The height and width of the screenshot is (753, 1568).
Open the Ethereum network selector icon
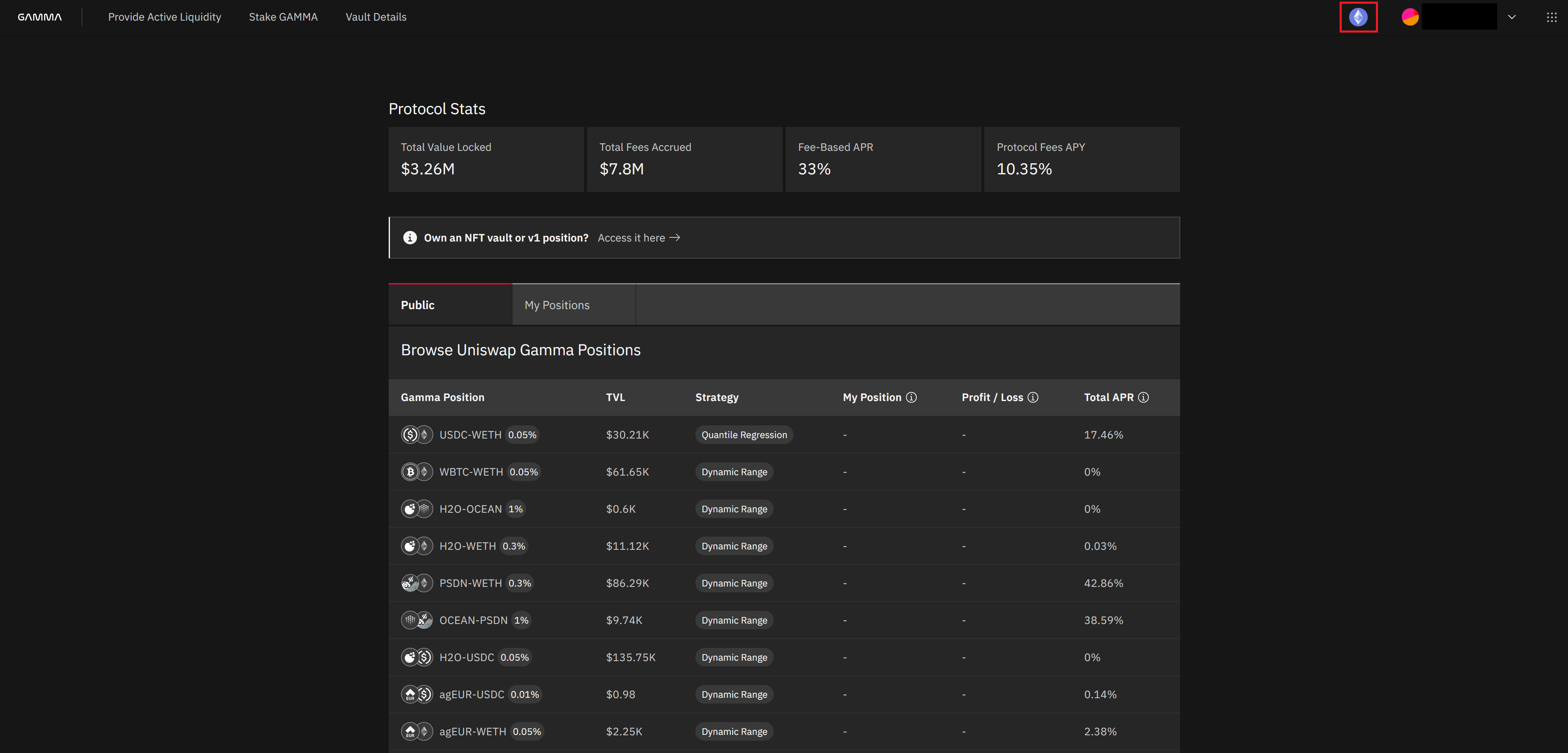[x=1358, y=17]
